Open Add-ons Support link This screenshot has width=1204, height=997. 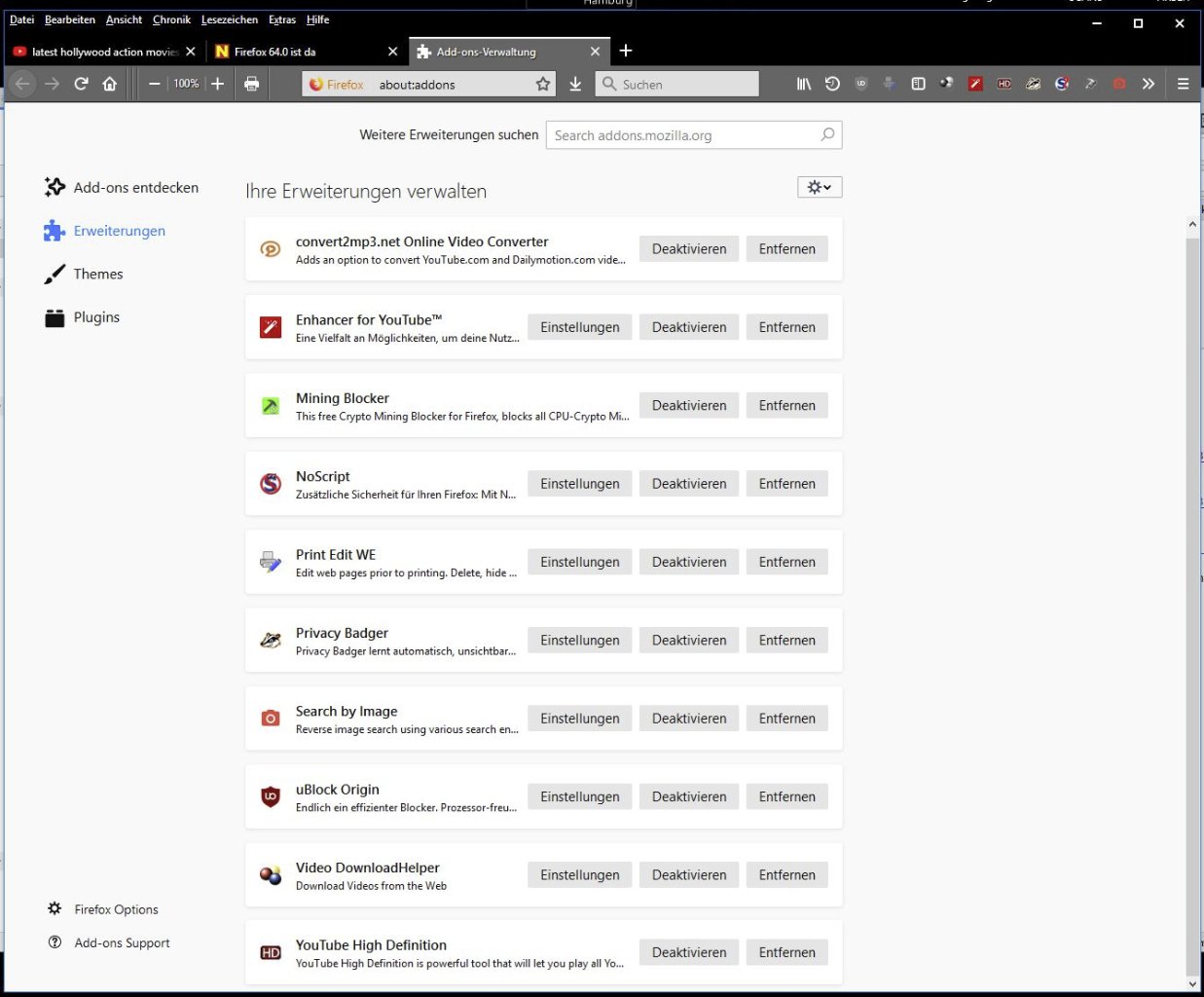pos(109,942)
